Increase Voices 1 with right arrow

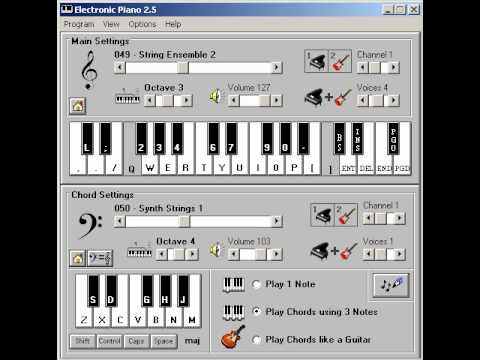coord(400,254)
